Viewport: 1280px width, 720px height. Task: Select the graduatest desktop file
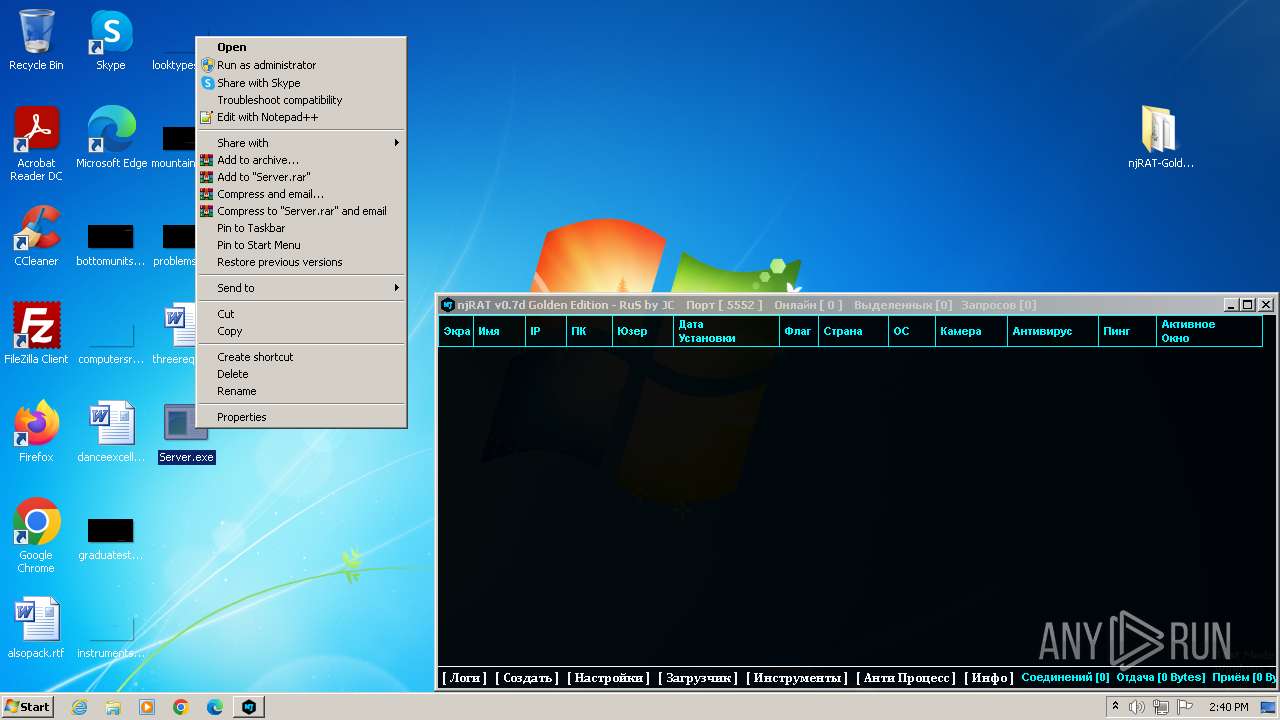point(111,538)
